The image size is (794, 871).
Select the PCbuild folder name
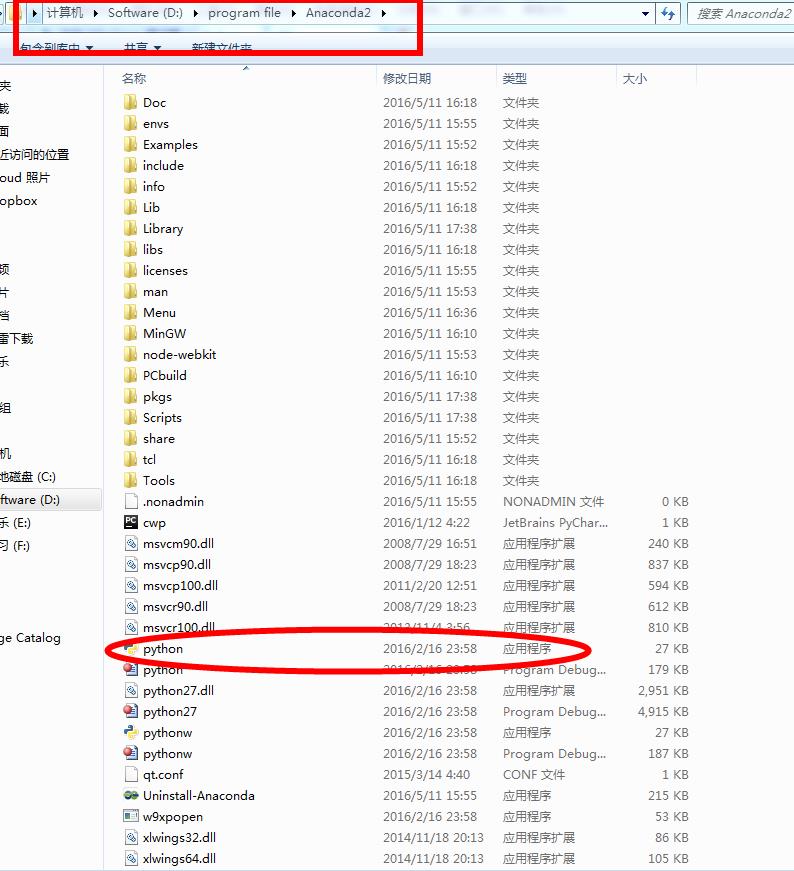click(x=164, y=376)
